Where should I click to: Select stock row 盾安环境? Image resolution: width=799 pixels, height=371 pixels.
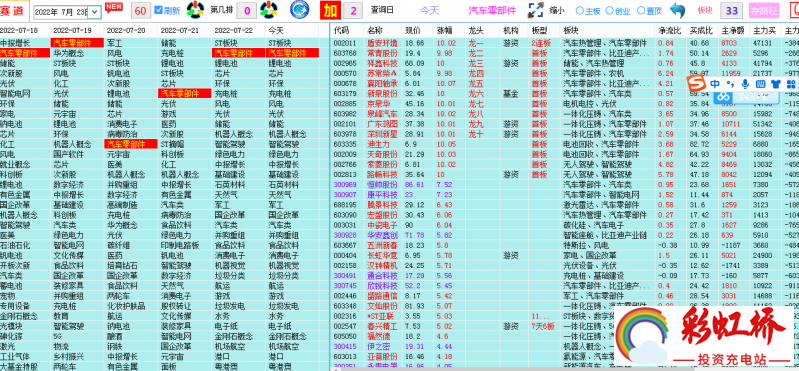[381, 43]
